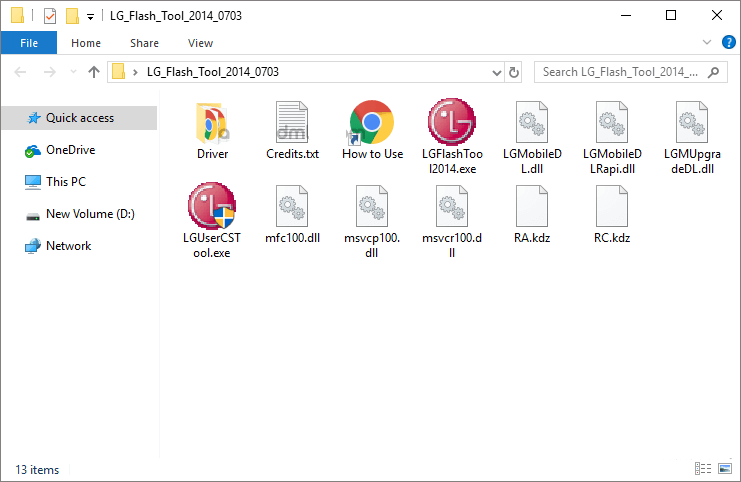Click the Refresh button beside address bar
The width and height of the screenshot is (741, 482).
point(515,72)
